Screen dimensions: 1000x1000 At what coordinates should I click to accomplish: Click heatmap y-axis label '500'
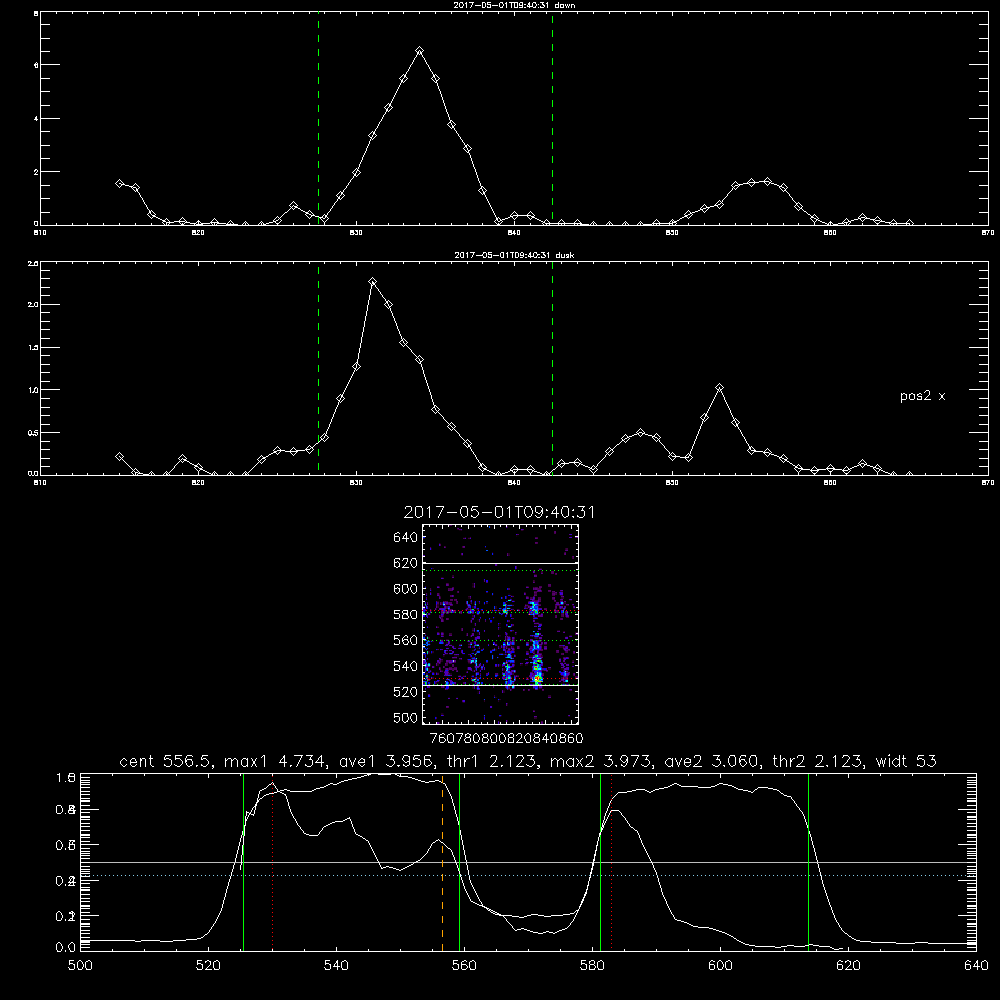pos(406,718)
